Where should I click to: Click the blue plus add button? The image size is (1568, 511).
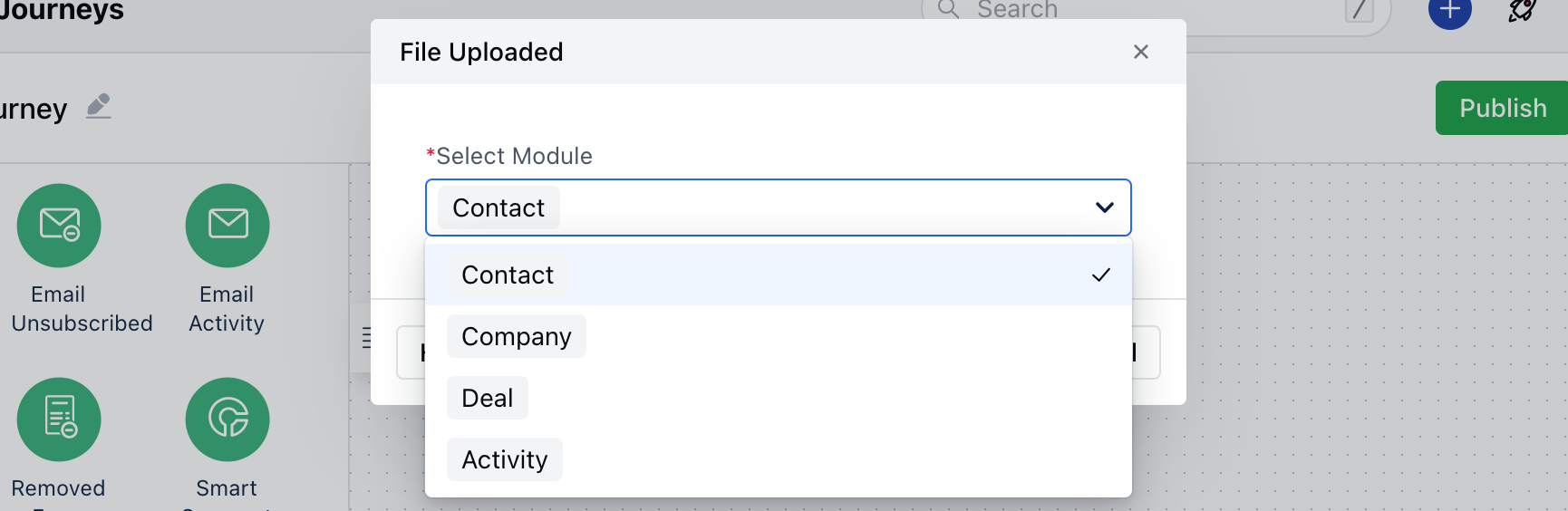pyautogui.click(x=1449, y=11)
